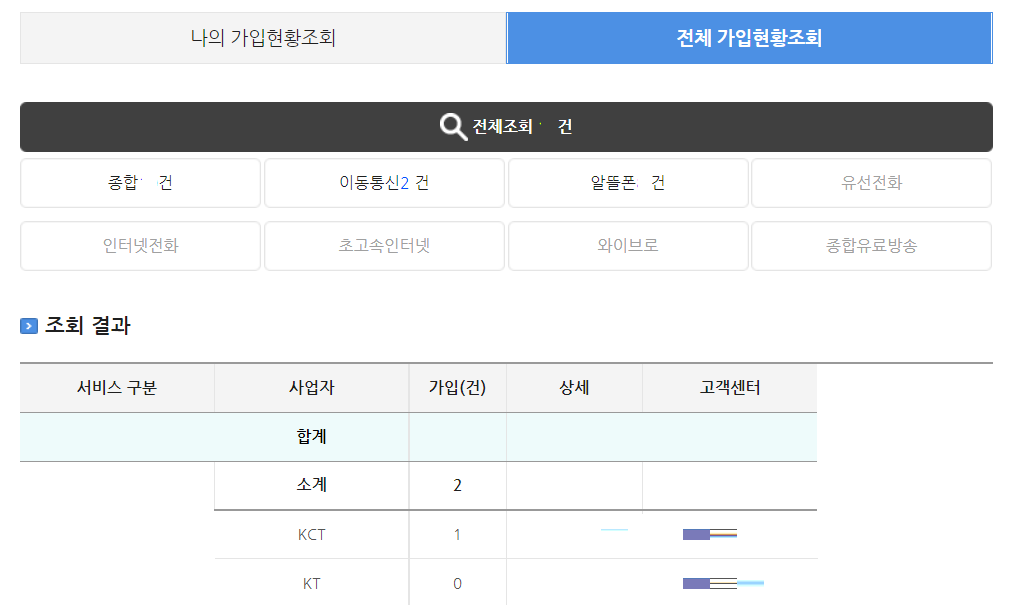Click the 합계 row in the results table
This screenshot has width=1017, height=605.
[310, 437]
